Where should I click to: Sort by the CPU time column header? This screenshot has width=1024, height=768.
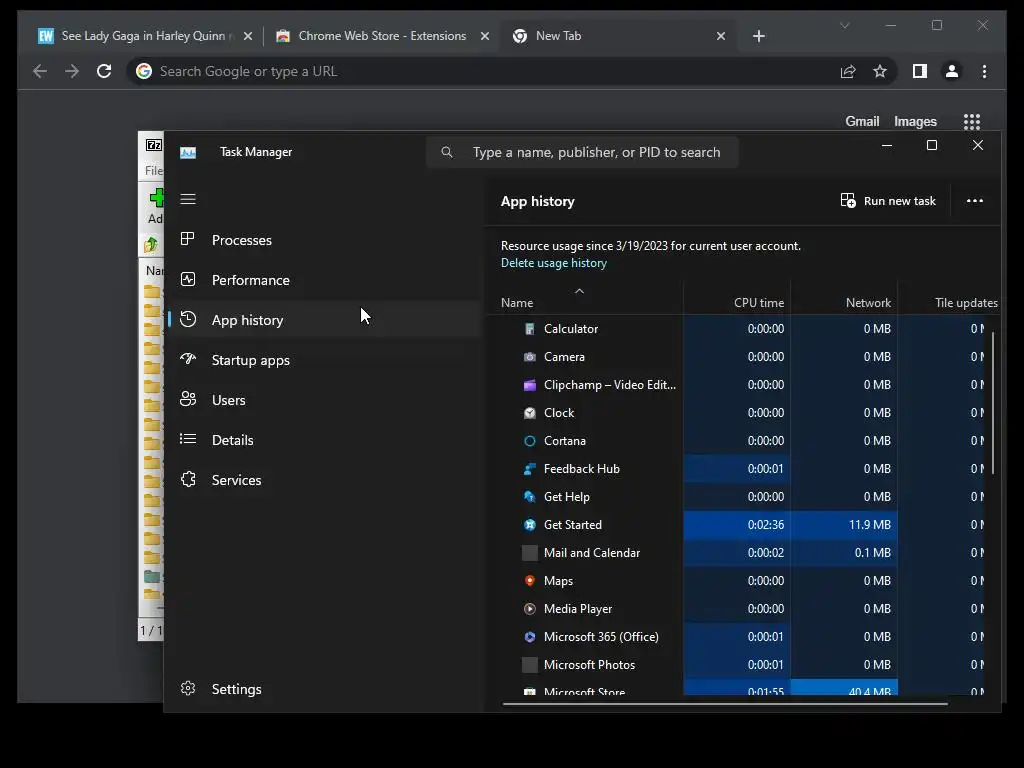737,298
